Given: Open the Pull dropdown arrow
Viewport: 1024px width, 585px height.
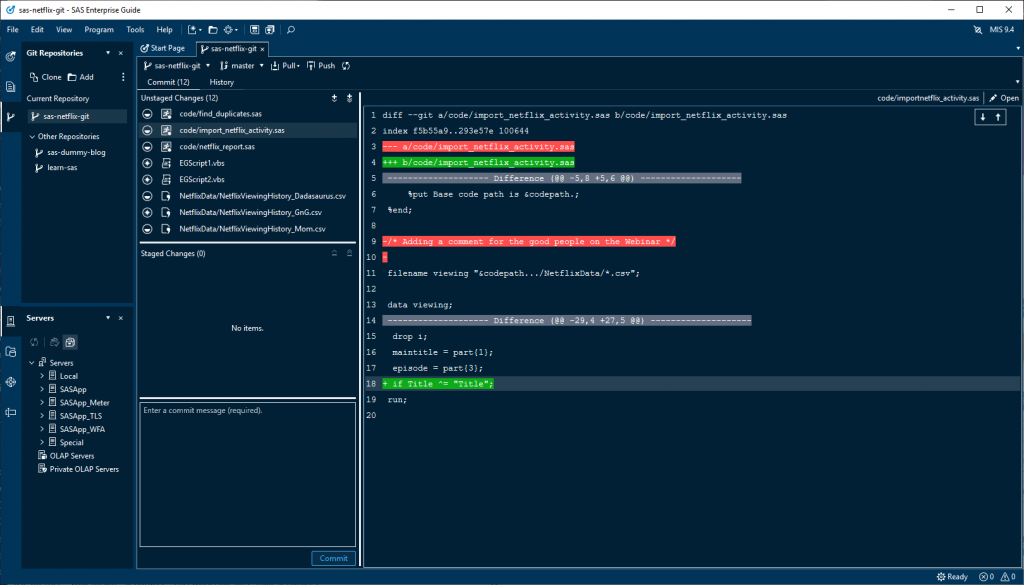Looking at the screenshot, I should (x=298, y=66).
